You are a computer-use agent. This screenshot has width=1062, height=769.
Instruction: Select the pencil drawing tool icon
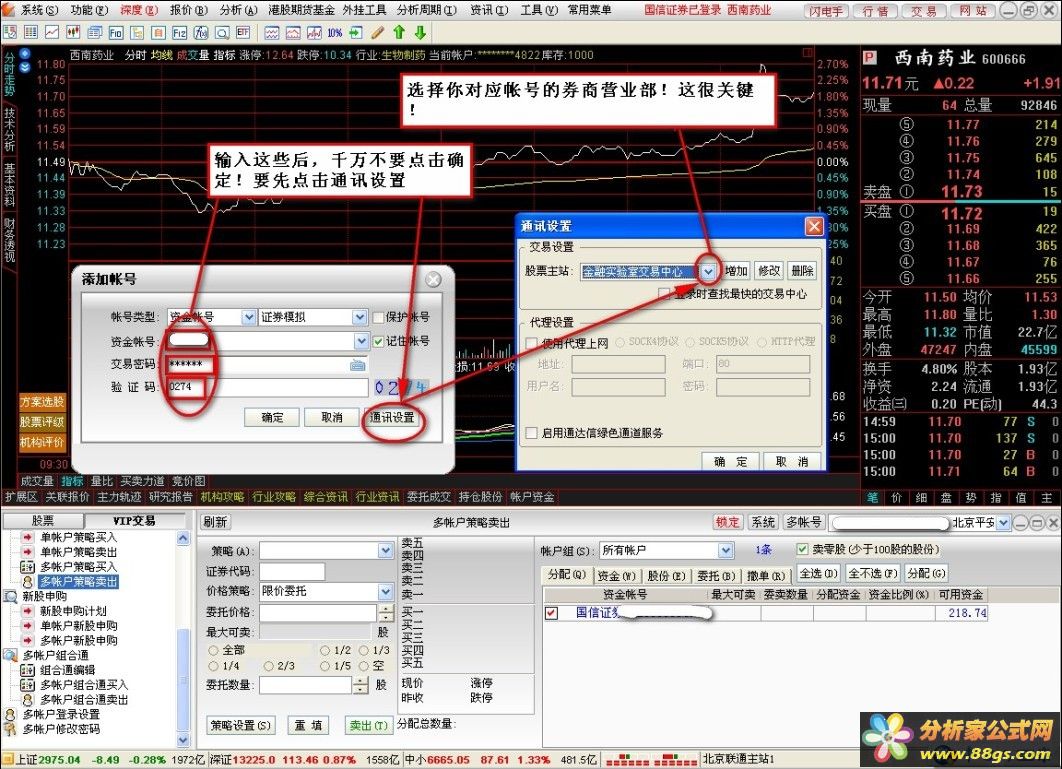(377, 32)
